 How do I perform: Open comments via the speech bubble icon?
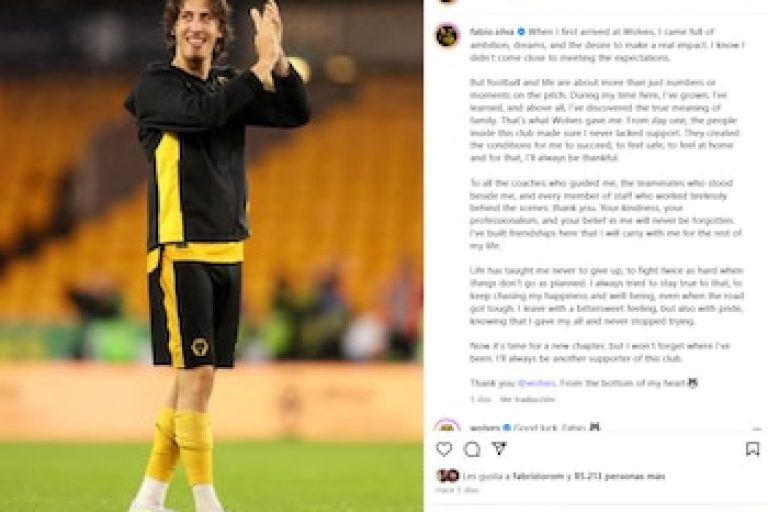point(472,449)
